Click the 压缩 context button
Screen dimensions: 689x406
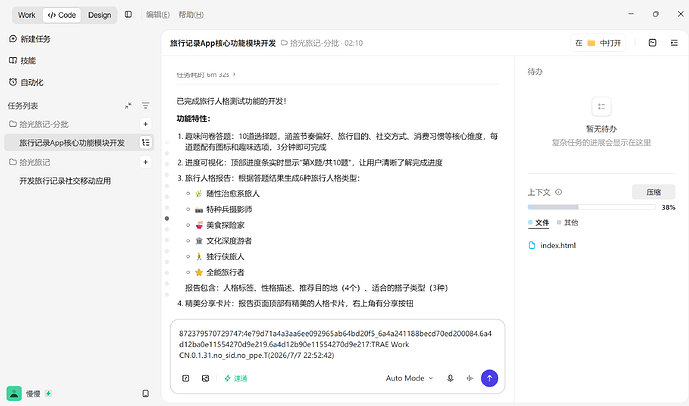[653, 192]
